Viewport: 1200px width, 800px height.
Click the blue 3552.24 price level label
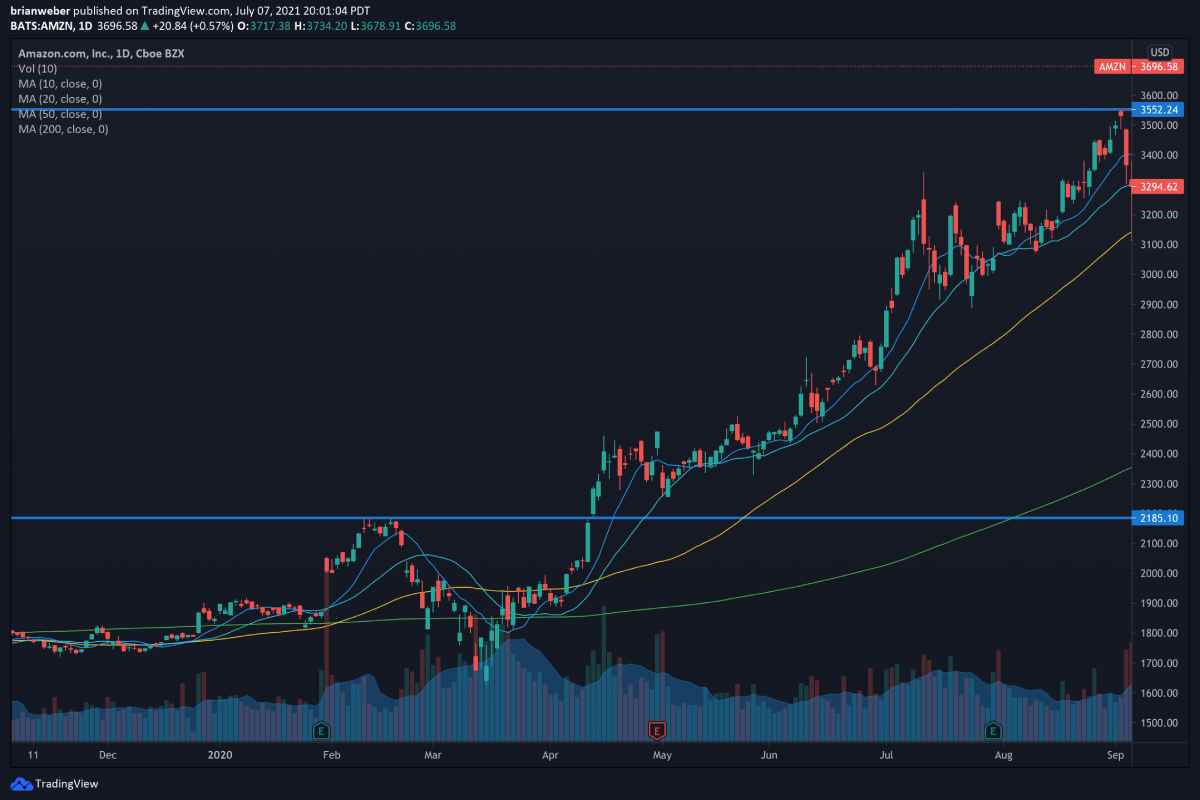1160,109
